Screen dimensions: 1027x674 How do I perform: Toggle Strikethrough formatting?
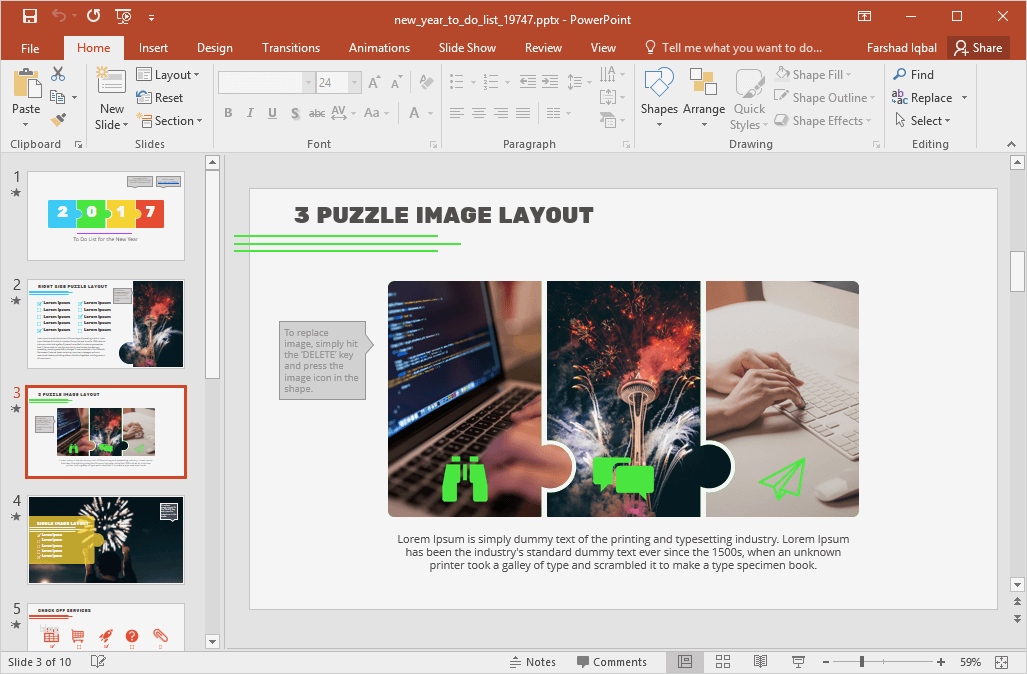(x=317, y=113)
